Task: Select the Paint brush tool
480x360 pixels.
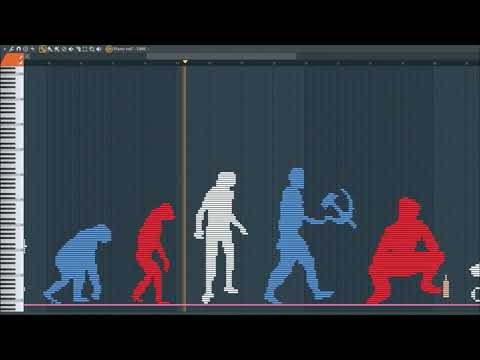Action: (50, 49)
